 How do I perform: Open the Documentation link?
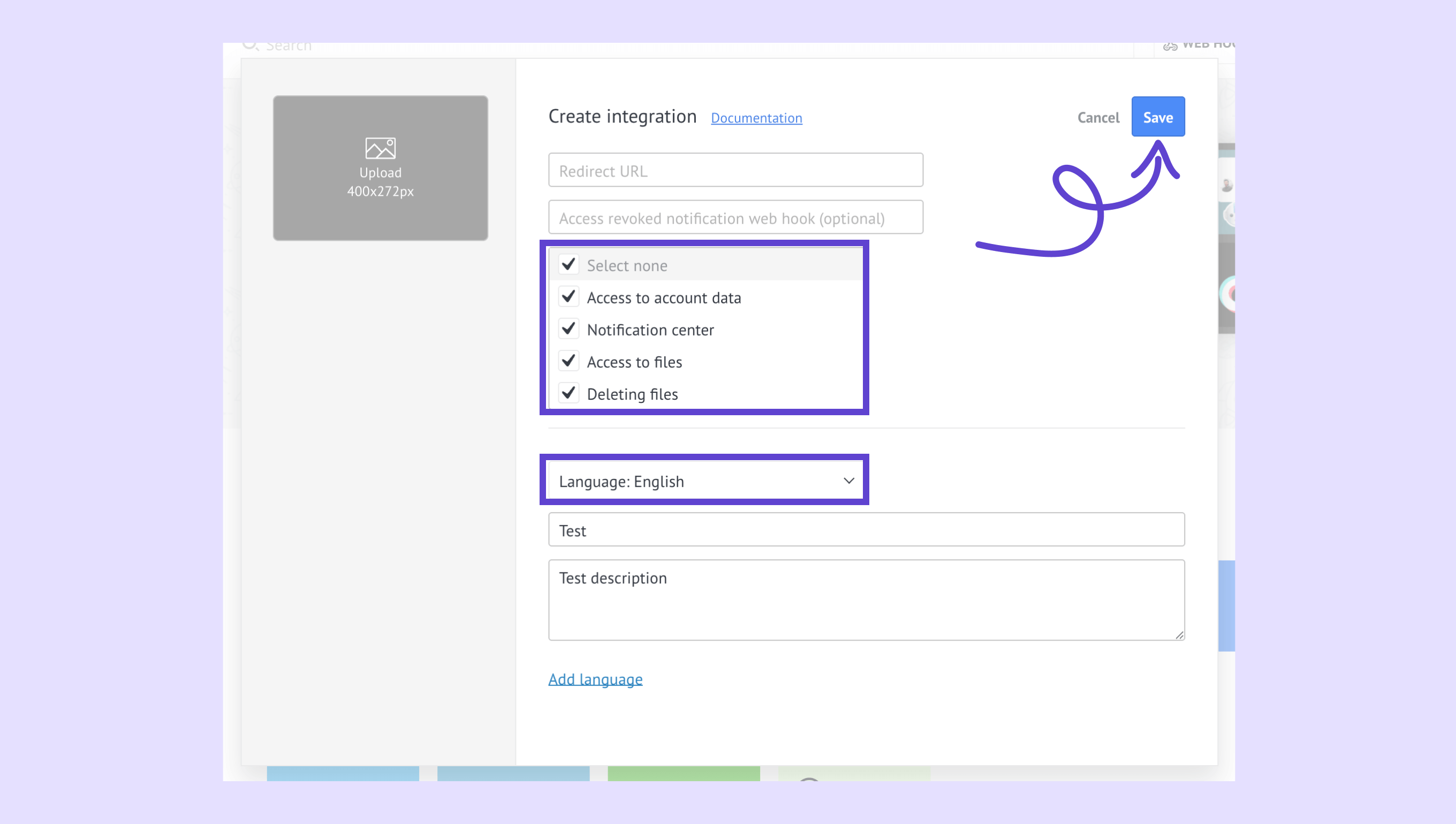(756, 118)
